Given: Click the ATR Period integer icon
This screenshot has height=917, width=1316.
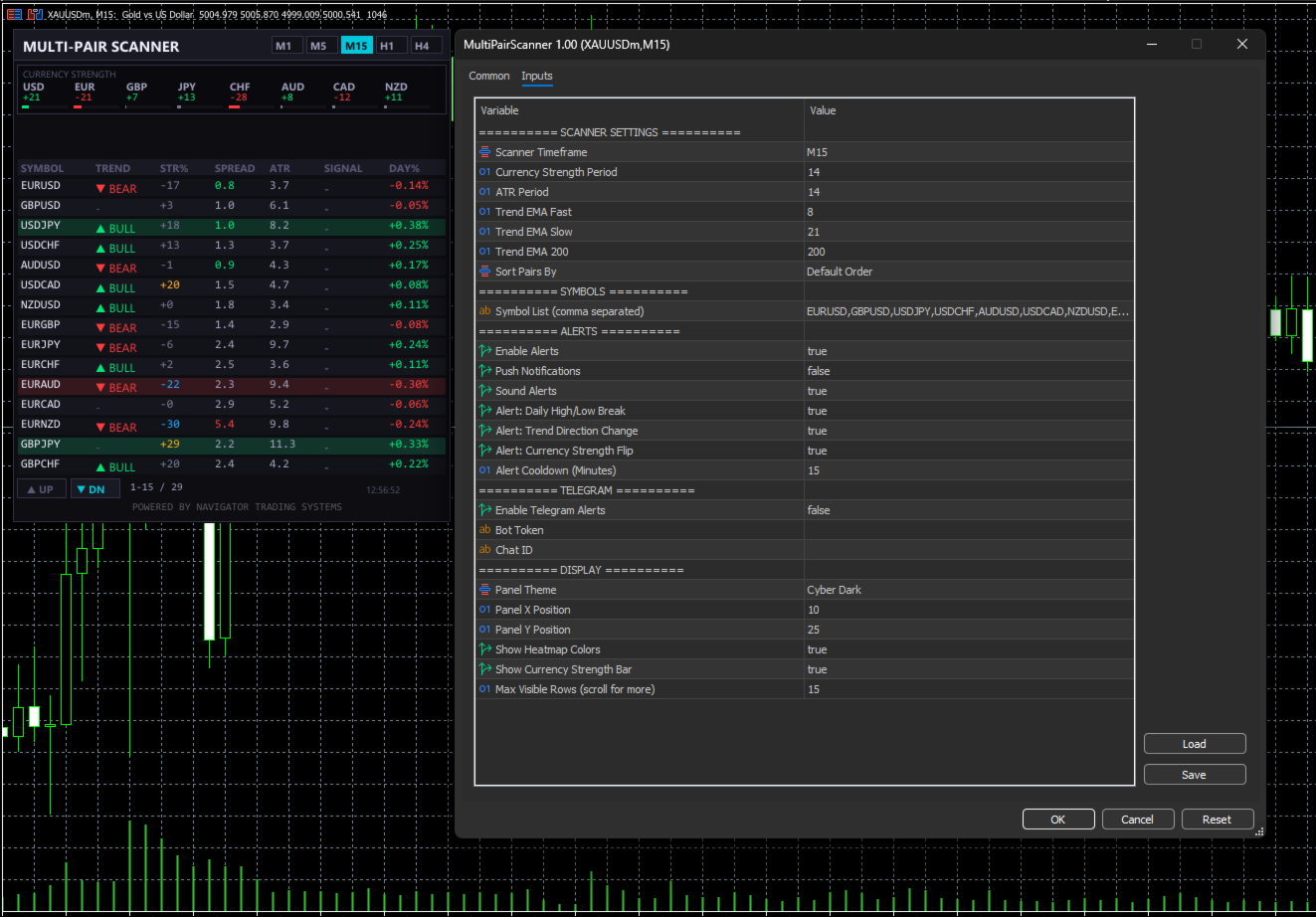Looking at the screenshot, I should click(485, 192).
